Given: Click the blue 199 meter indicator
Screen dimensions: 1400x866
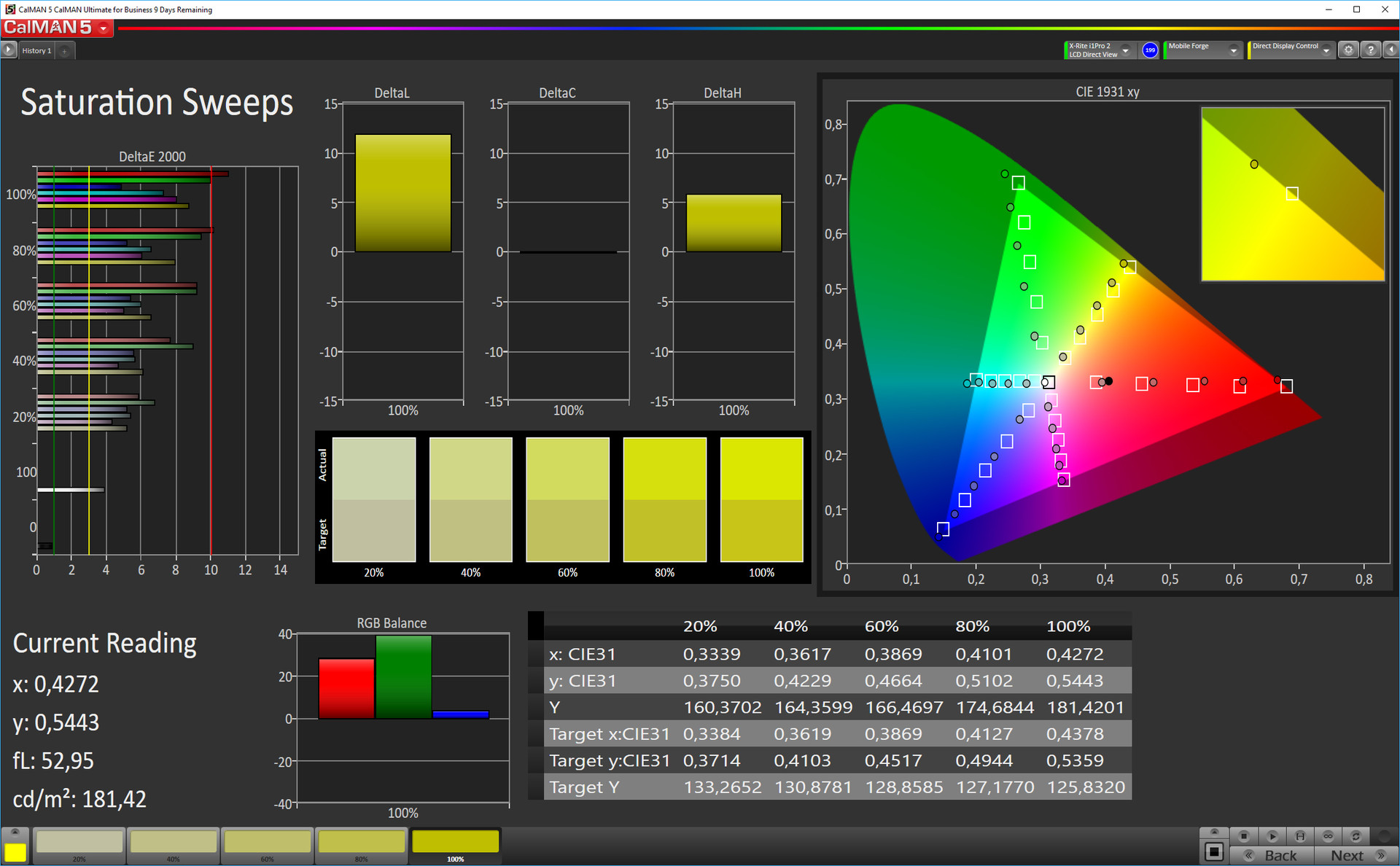Looking at the screenshot, I should pyautogui.click(x=1150, y=50).
